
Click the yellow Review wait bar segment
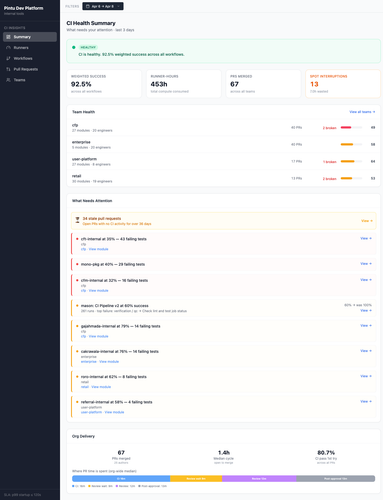pos(196,479)
